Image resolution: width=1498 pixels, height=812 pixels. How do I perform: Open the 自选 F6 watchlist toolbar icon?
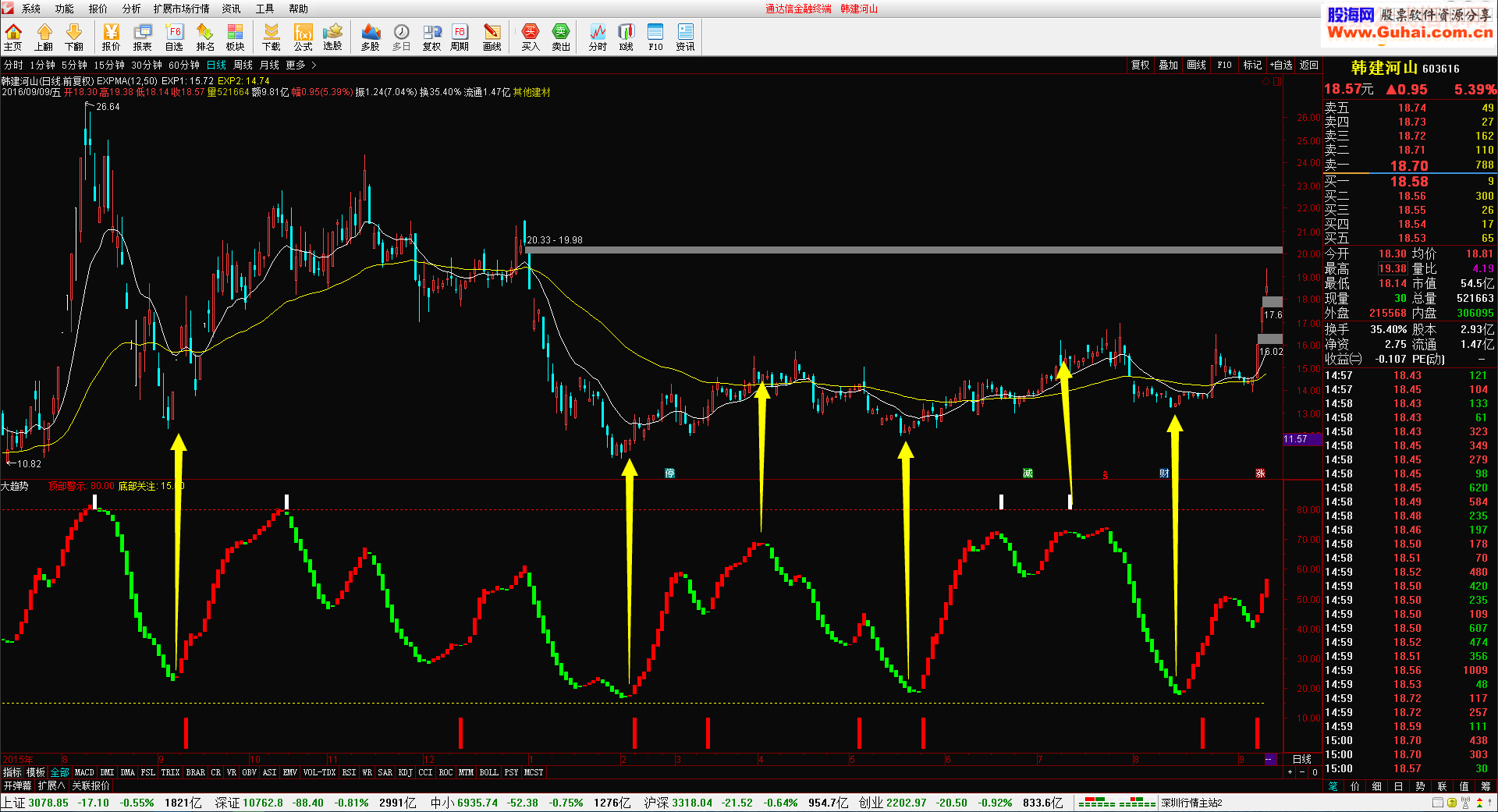pos(174,37)
